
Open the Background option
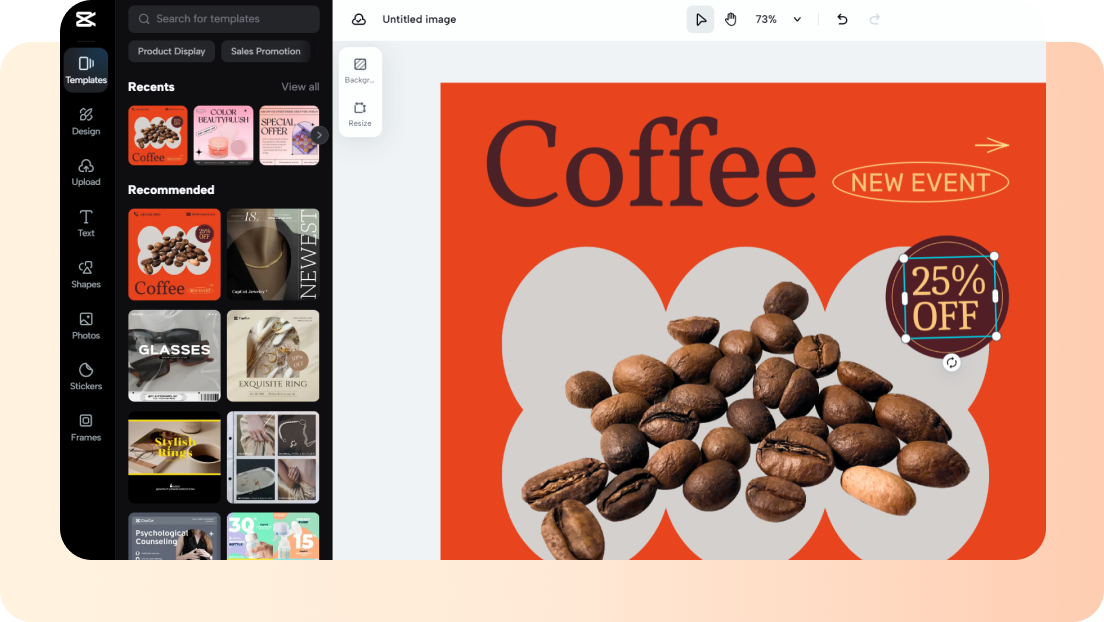point(360,70)
